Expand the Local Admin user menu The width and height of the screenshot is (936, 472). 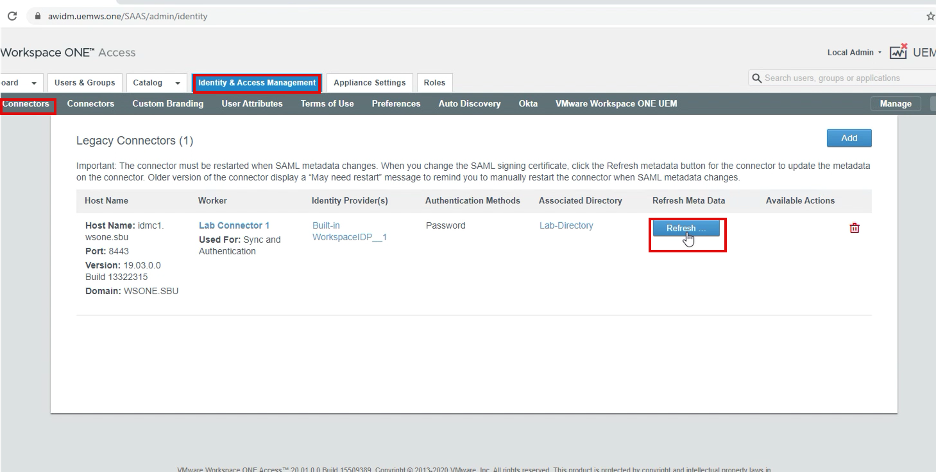pyautogui.click(x=854, y=52)
